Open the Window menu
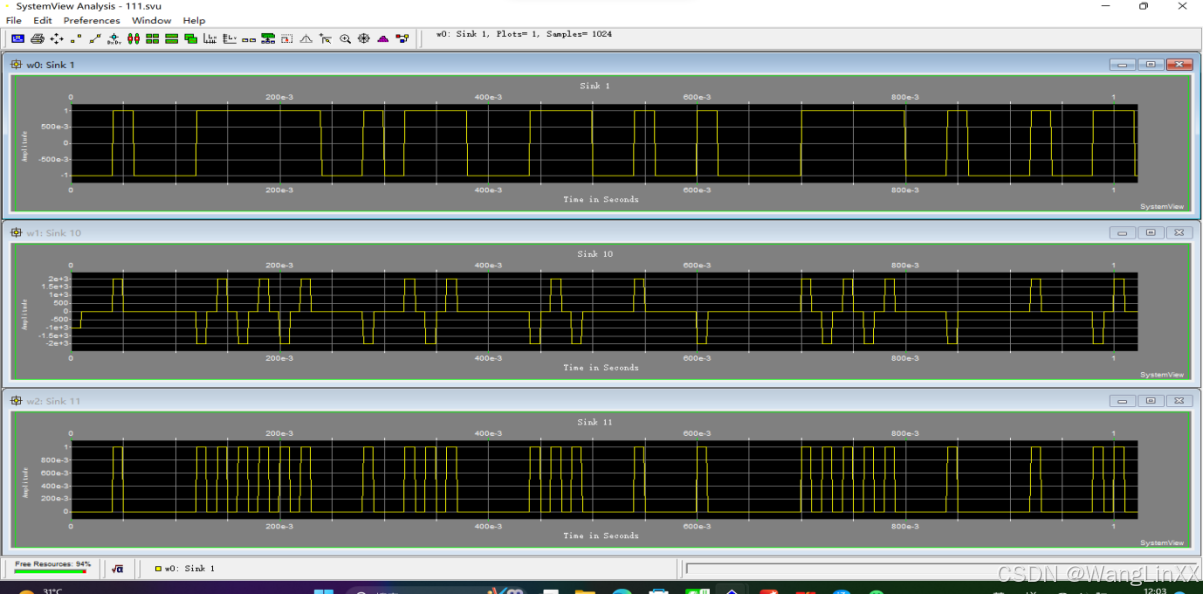 pos(151,20)
